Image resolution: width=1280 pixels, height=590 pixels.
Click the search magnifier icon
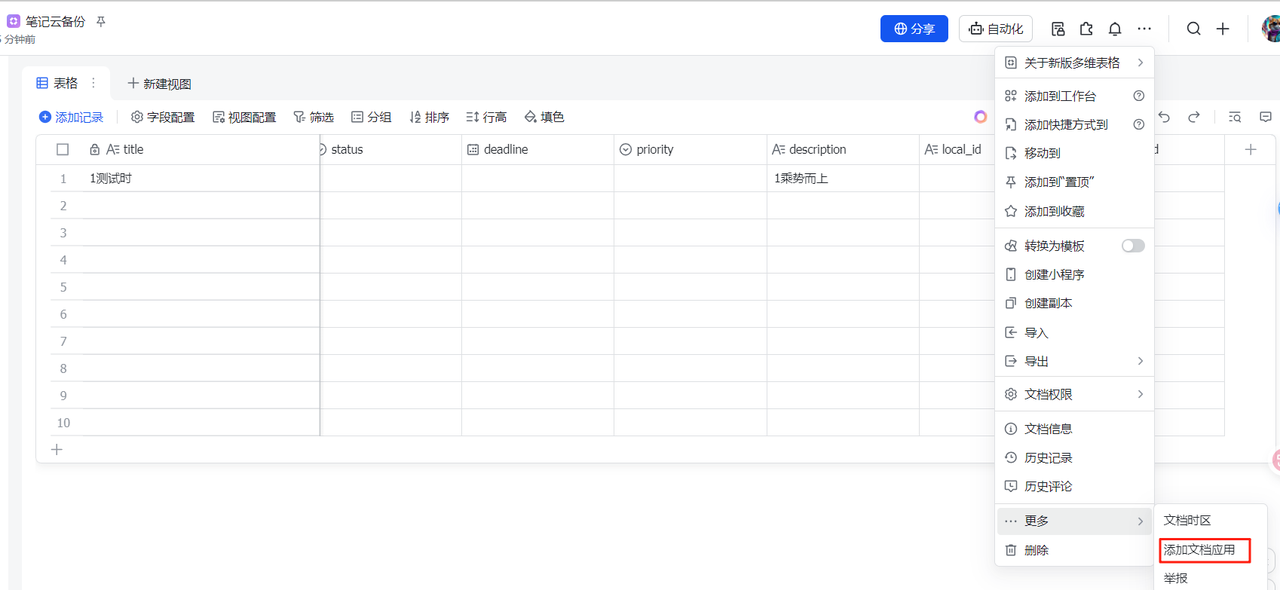tap(1194, 29)
